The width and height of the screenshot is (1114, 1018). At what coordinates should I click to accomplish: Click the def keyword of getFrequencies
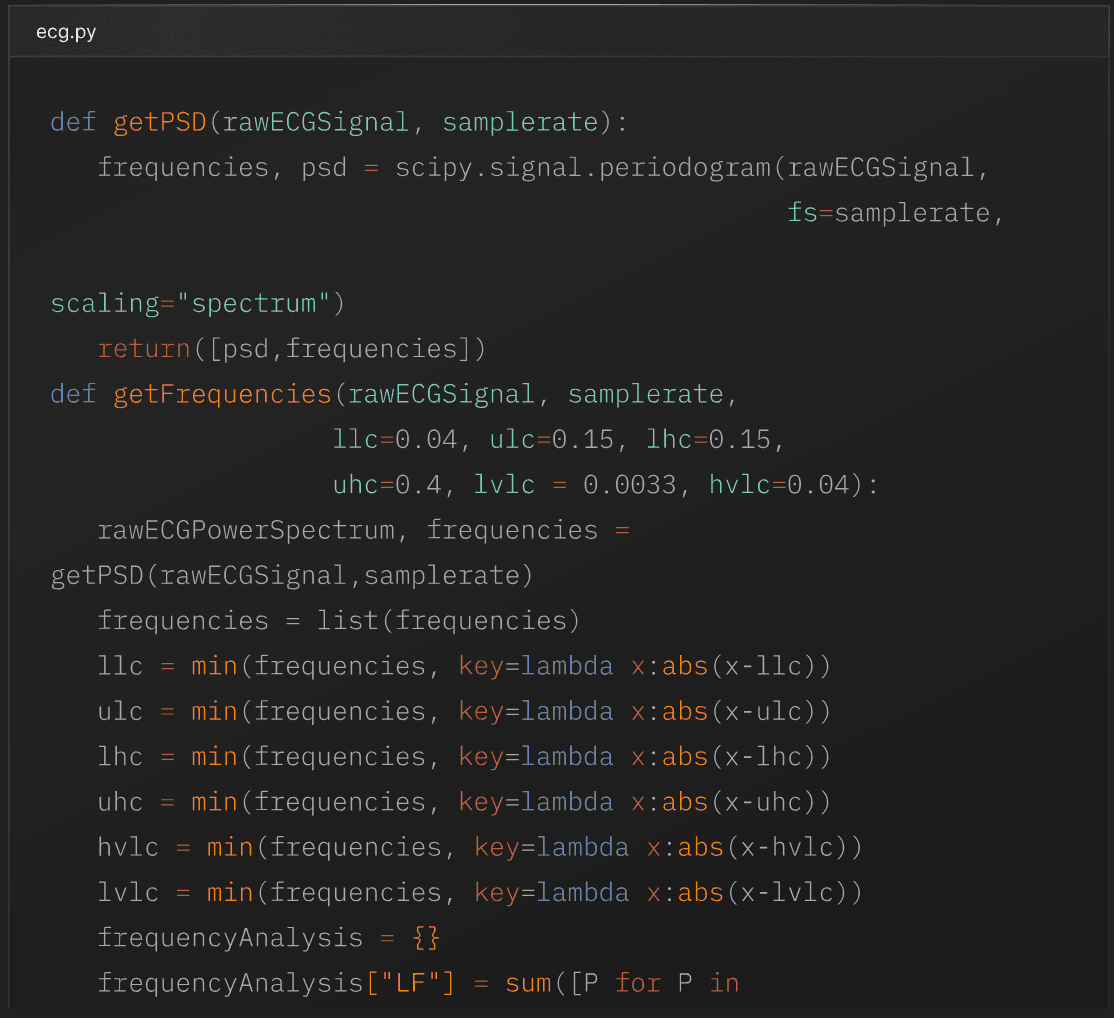72,394
